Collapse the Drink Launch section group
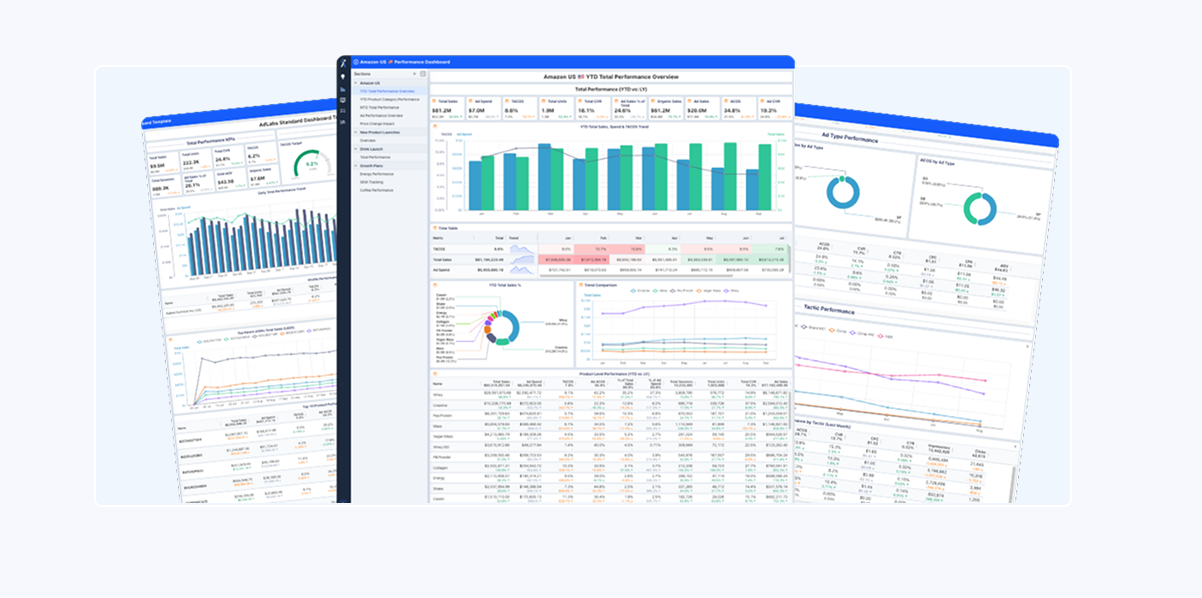Image resolution: width=1202 pixels, height=598 pixels. click(x=355, y=149)
